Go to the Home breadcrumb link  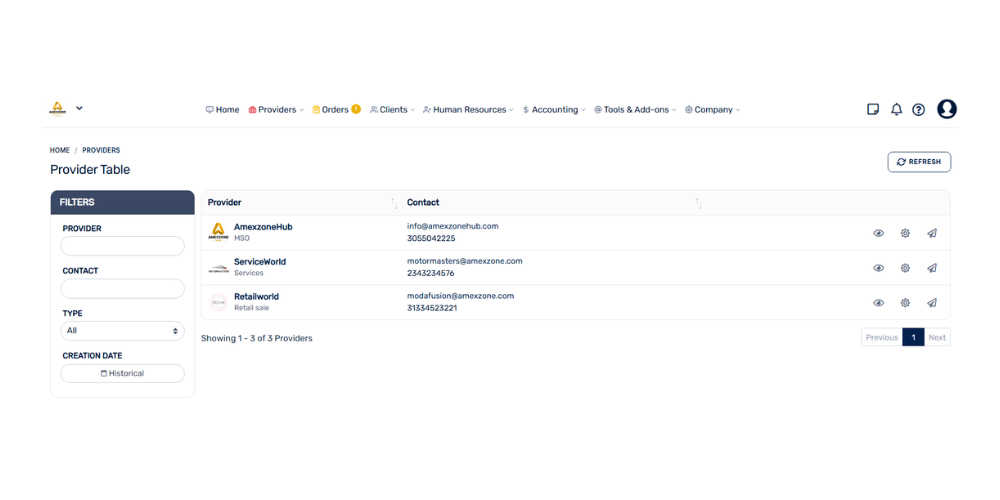(x=60, y=151)
